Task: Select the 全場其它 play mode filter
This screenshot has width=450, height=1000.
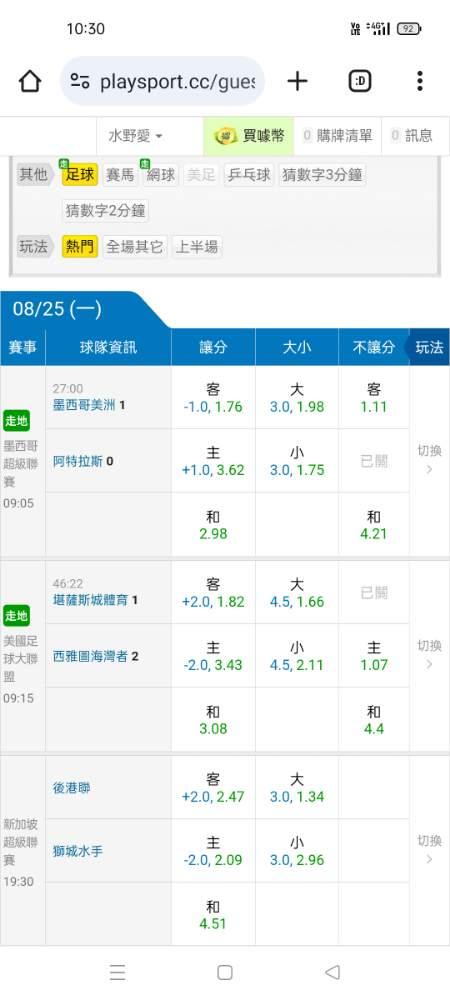Action: point(134,247)
